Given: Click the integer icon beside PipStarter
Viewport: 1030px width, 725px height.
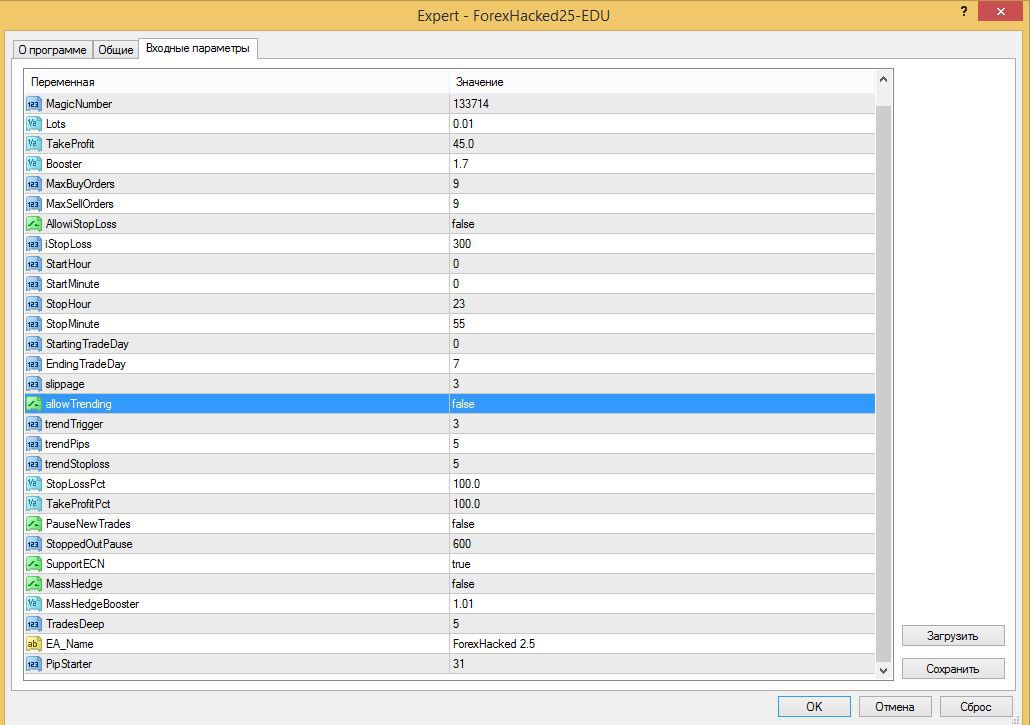Looking at the screenshot, I should (34, 664).
